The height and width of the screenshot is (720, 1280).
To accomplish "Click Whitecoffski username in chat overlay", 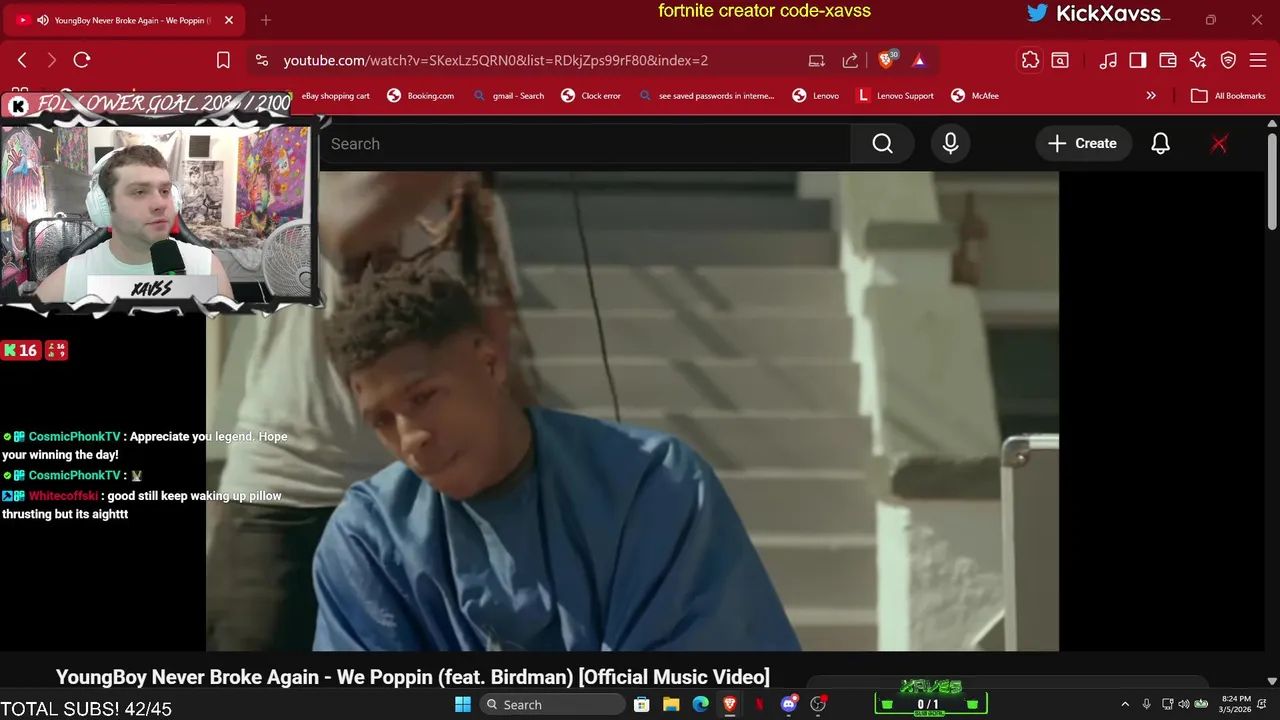I will pos(64,496).
